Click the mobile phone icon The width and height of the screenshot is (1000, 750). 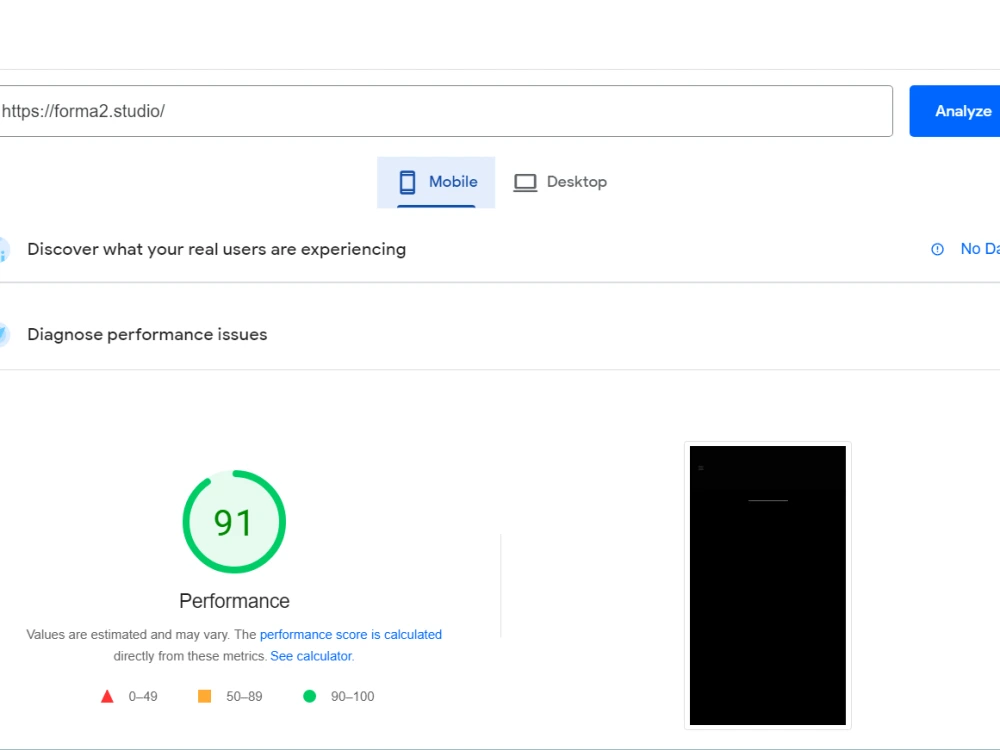pos(408,182)
